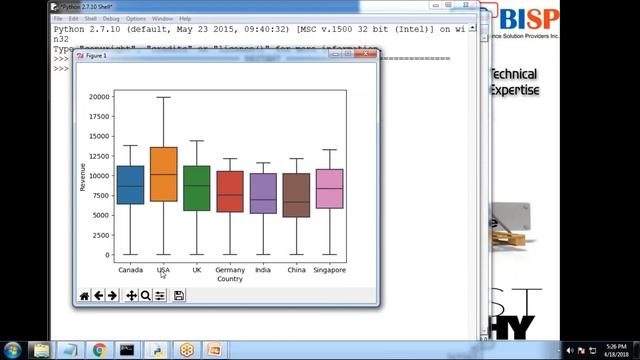
Task: Open File Explorer from taskbar
Action: click(x=41, y=350)
